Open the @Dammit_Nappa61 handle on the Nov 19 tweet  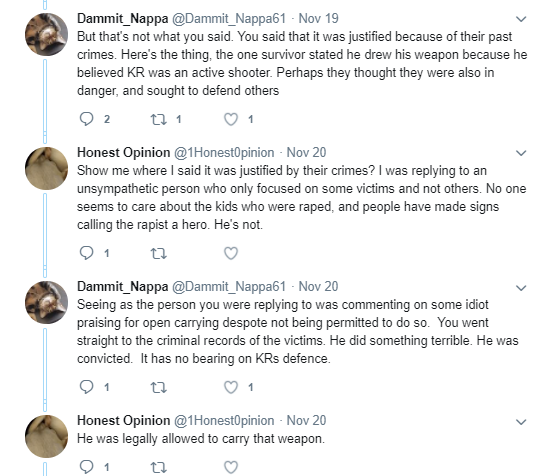[x=229, y=19]
